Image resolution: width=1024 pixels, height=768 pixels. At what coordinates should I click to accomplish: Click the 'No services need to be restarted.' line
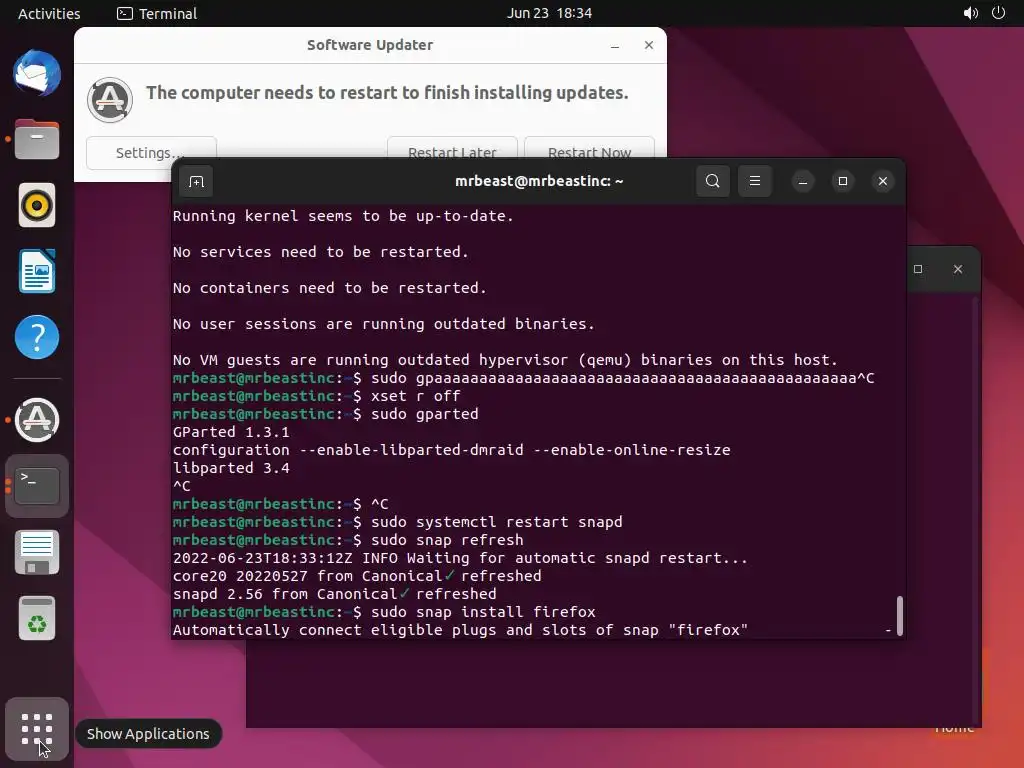click(x=321, y=251)
